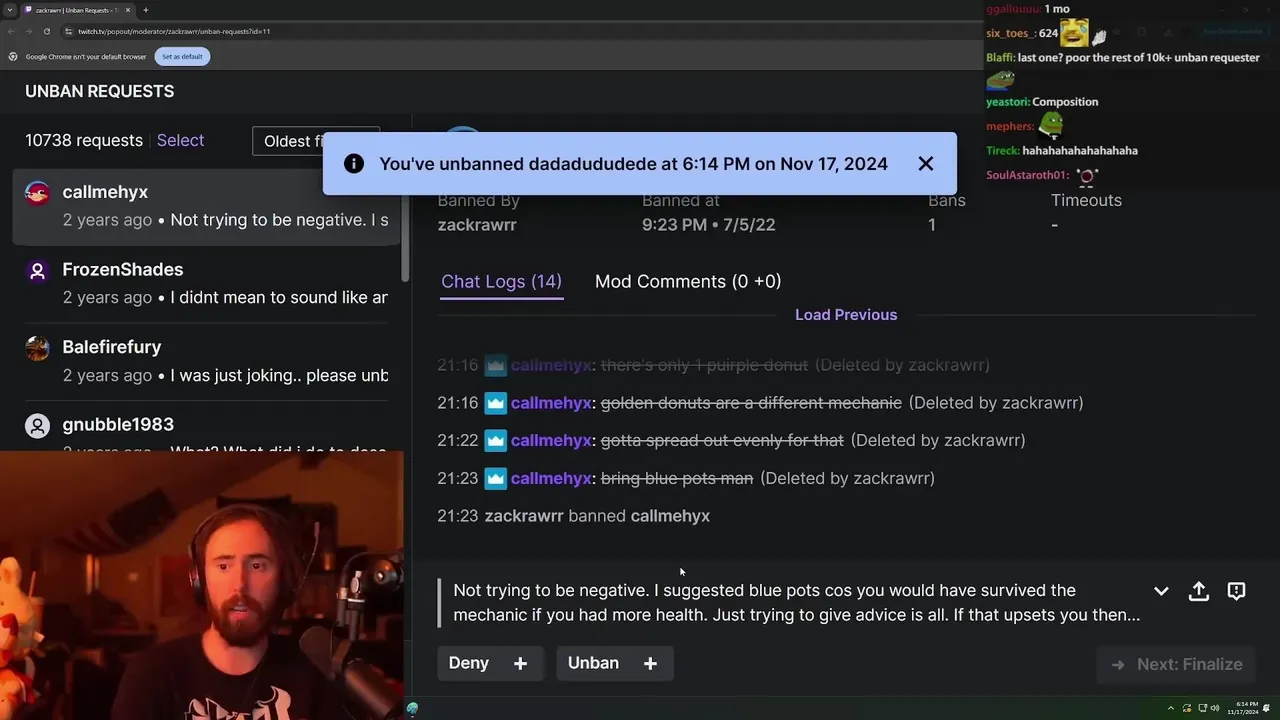Expand the unban request message chevron
Viewport: 1280px width, 720px height.
tap(1161, 591)
